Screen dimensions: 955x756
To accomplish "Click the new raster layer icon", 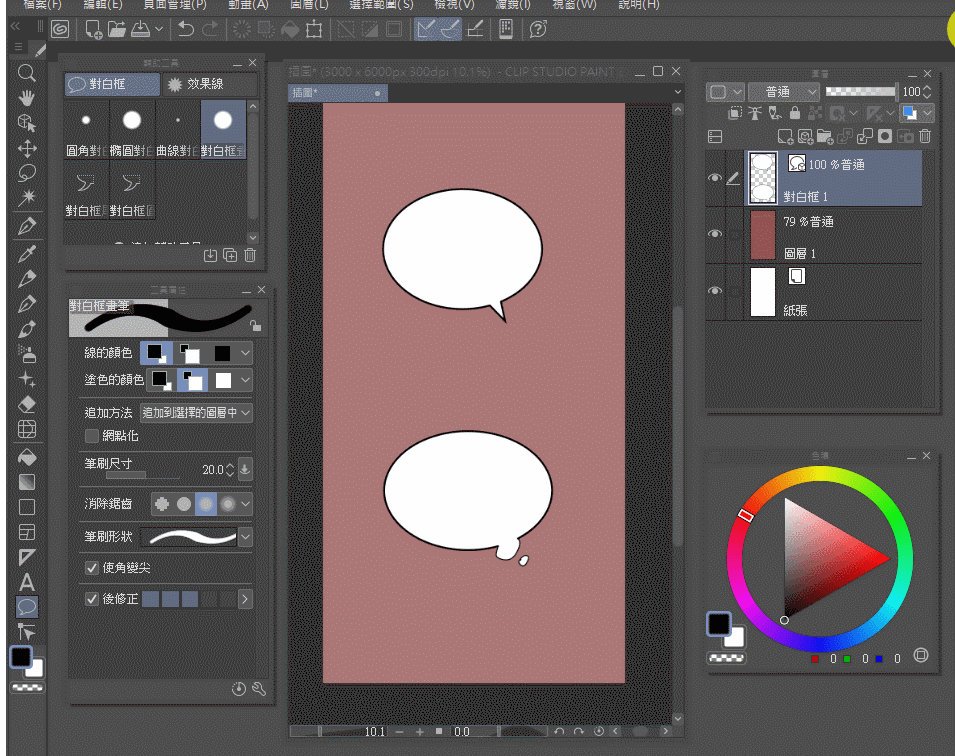I will point(785,136).
